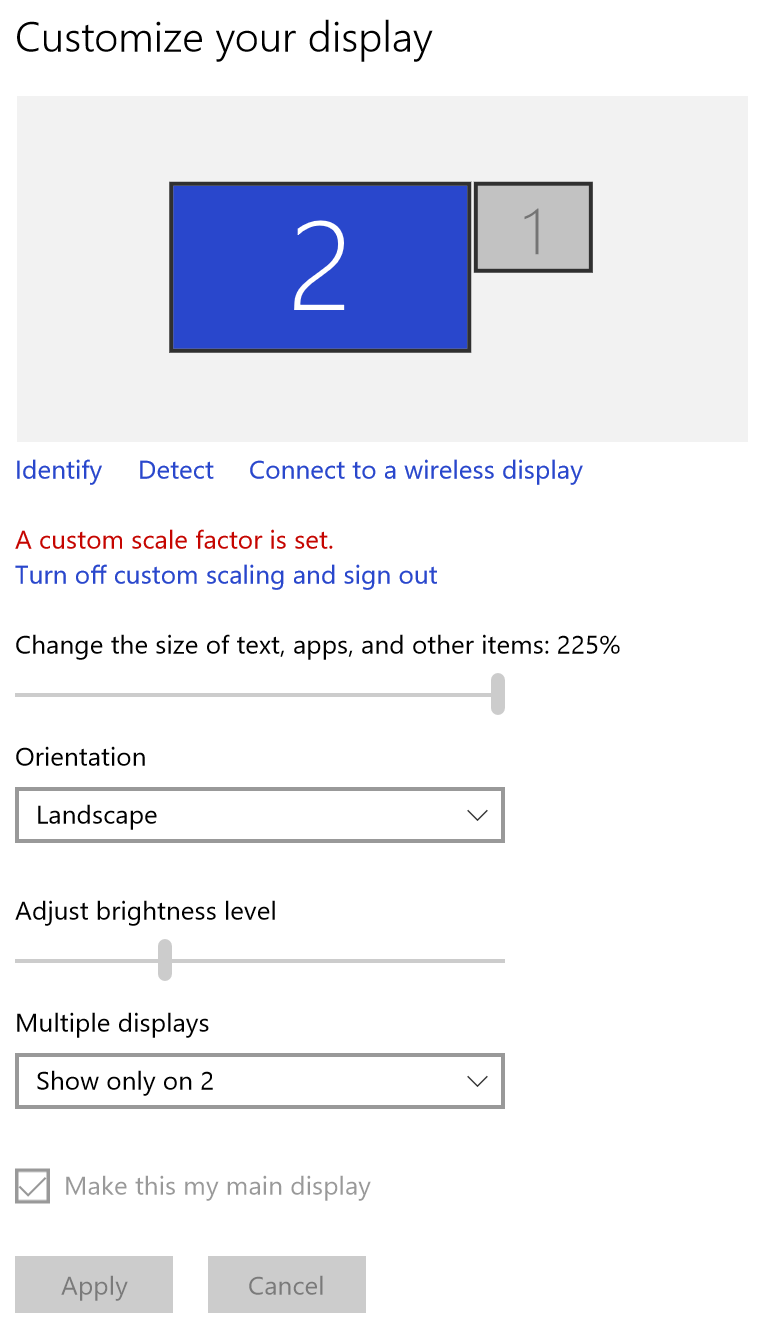Click the Orientation dropdown chevron arrow
The image size is (764, 1329).
click(x=477, y=815)
